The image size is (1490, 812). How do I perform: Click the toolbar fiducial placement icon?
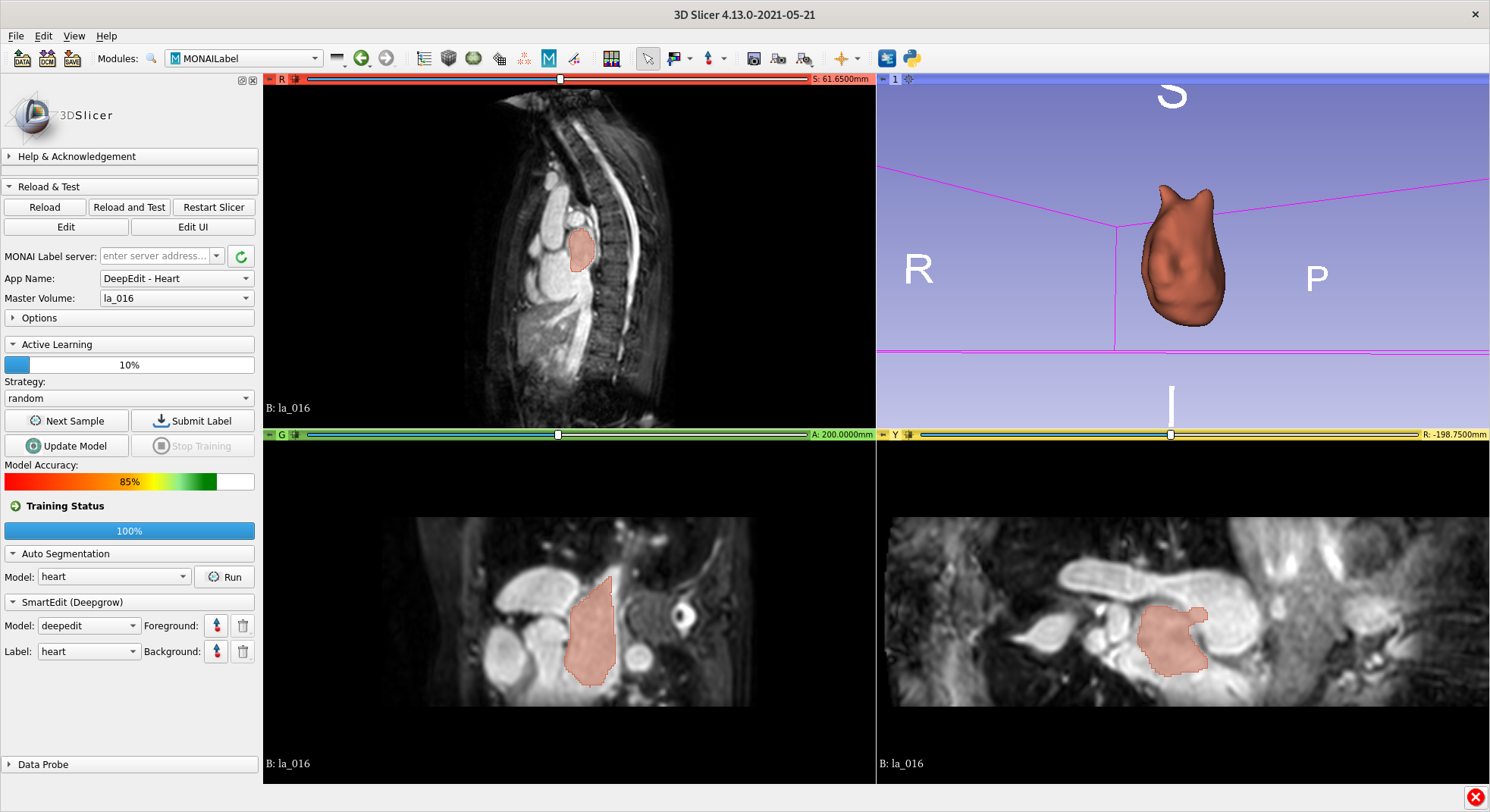[708, 58]
